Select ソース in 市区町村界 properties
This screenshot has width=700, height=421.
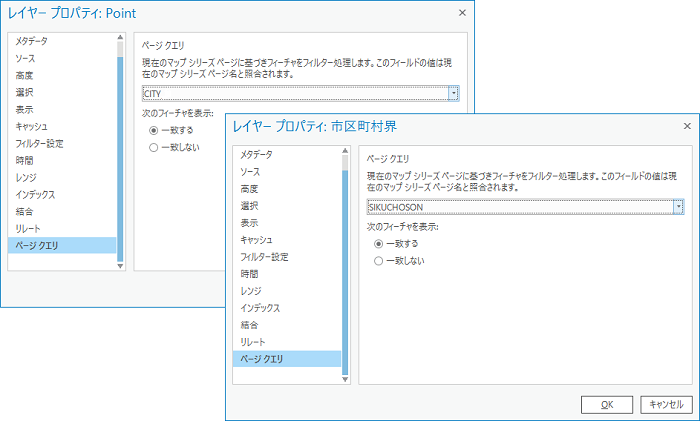[x=250, y=171]
